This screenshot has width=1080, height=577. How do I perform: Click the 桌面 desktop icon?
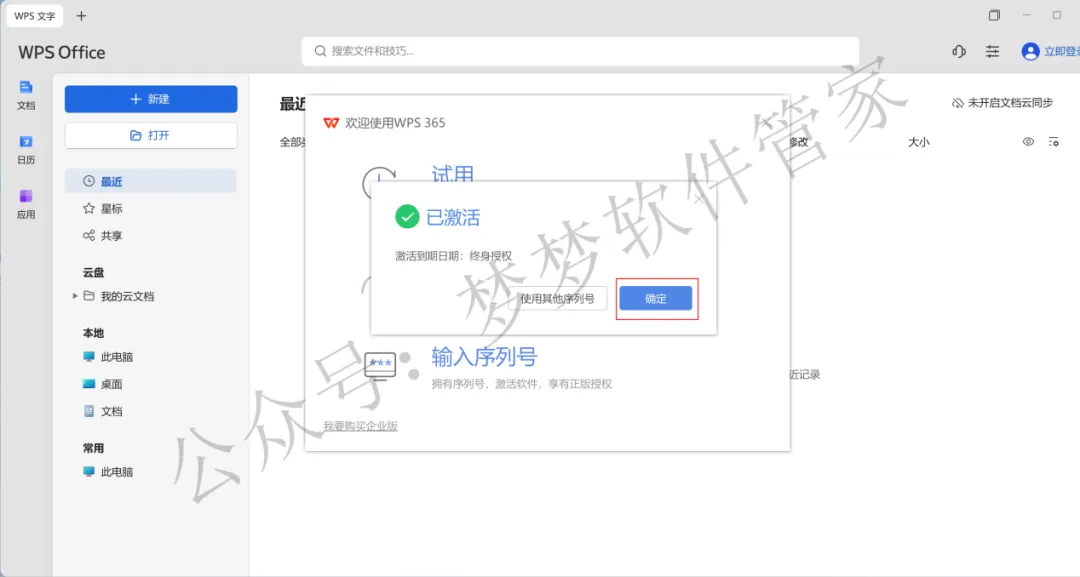click(x=89, y=384)
